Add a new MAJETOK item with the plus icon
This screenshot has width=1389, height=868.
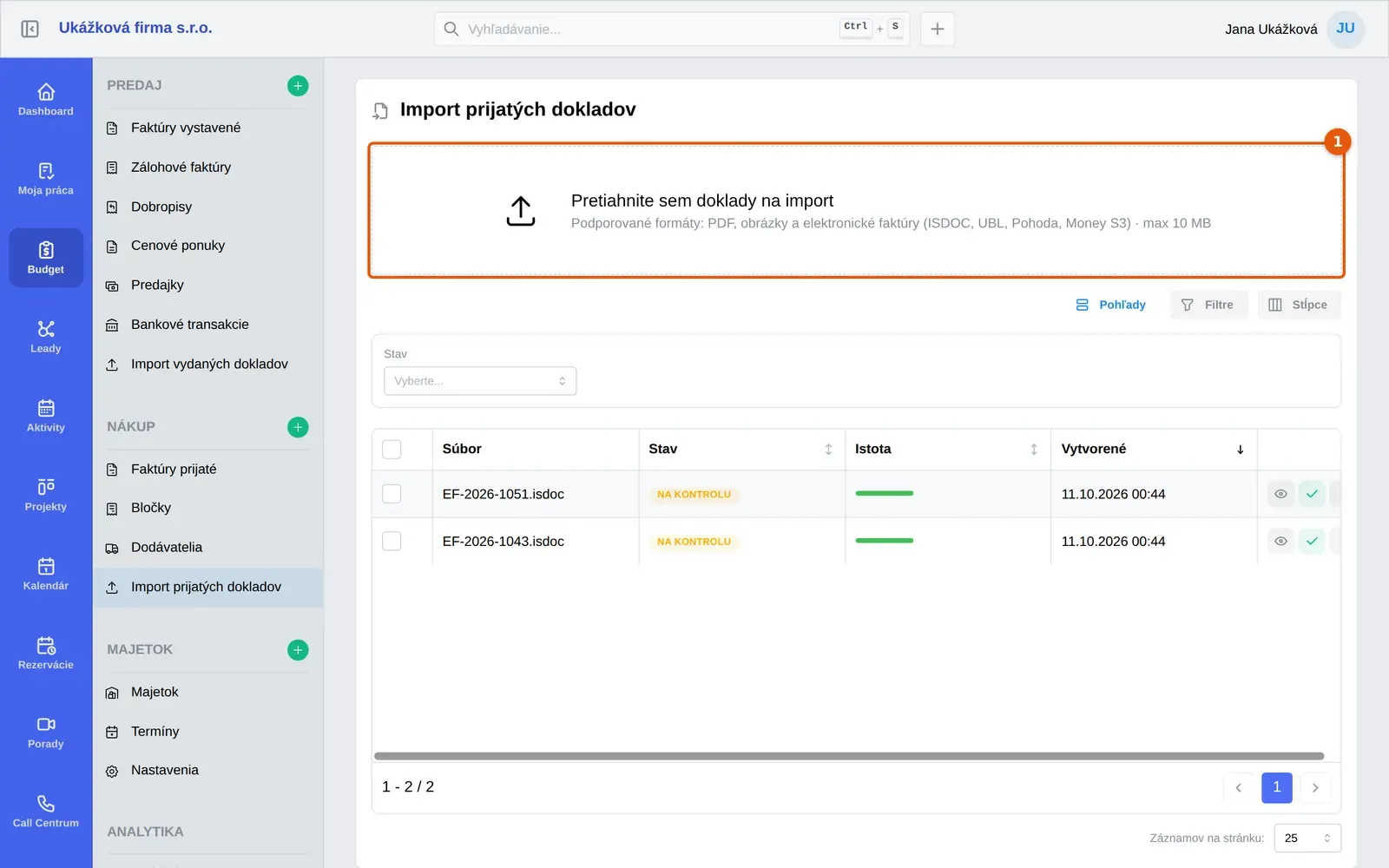coord(298,650)
